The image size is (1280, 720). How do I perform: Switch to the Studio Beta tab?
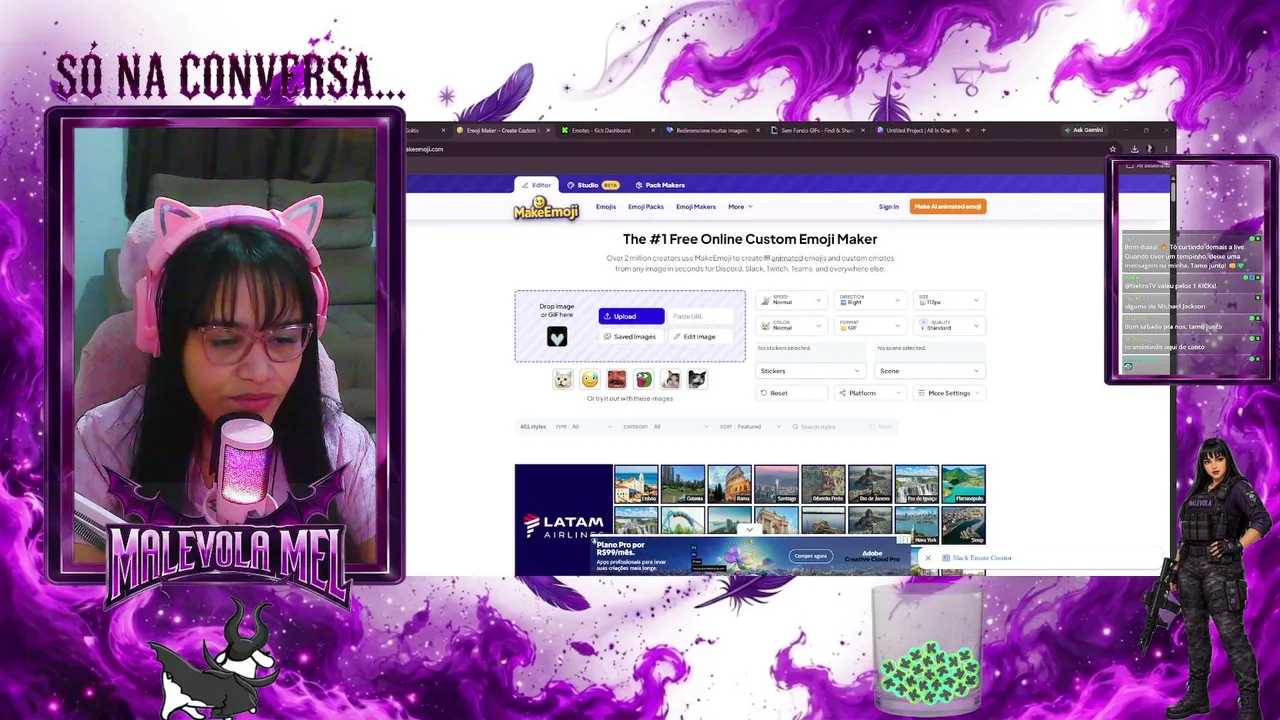click(593, 185)
